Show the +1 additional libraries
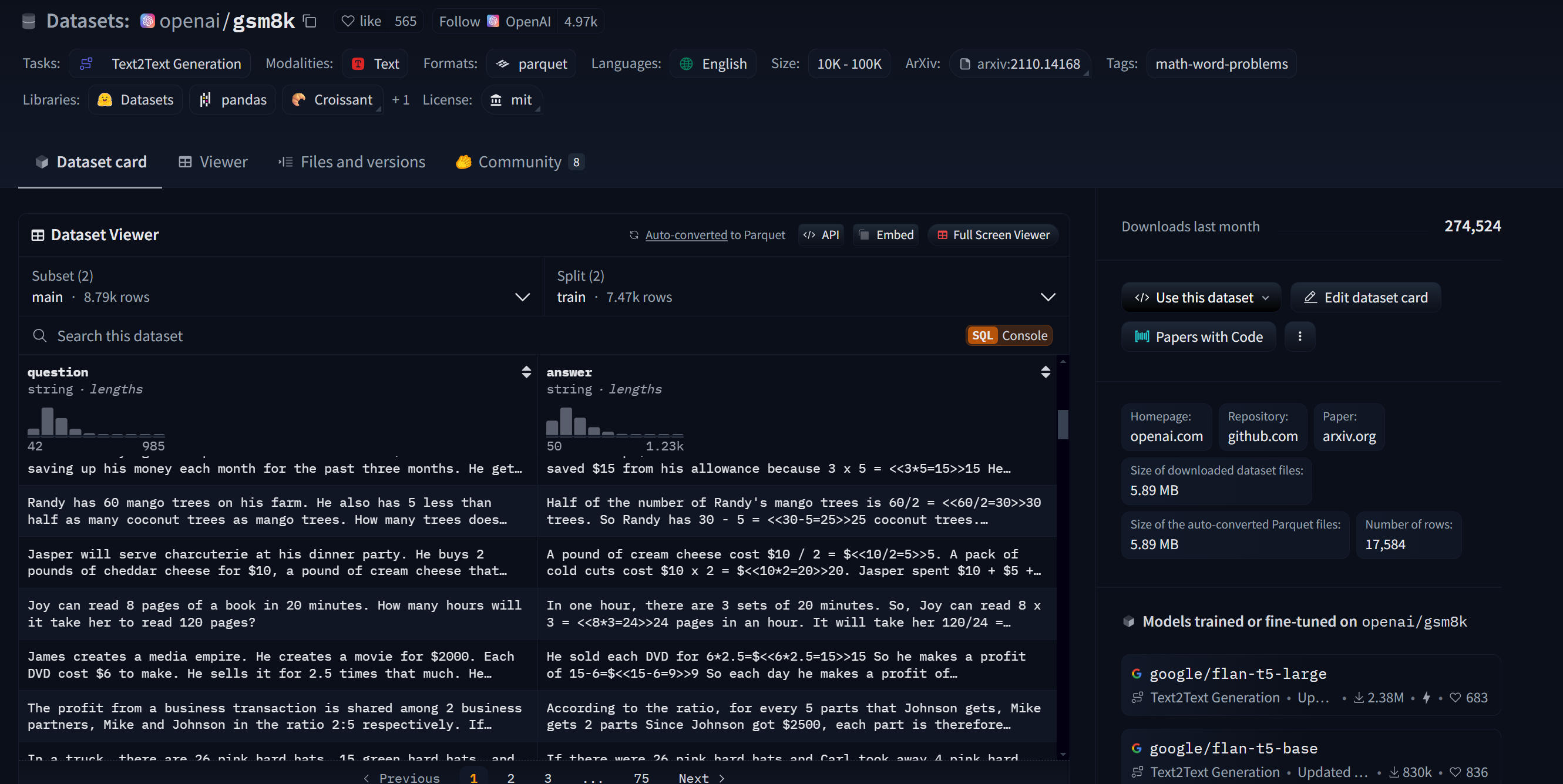The image size is (1563, 784). coord(401,99)
